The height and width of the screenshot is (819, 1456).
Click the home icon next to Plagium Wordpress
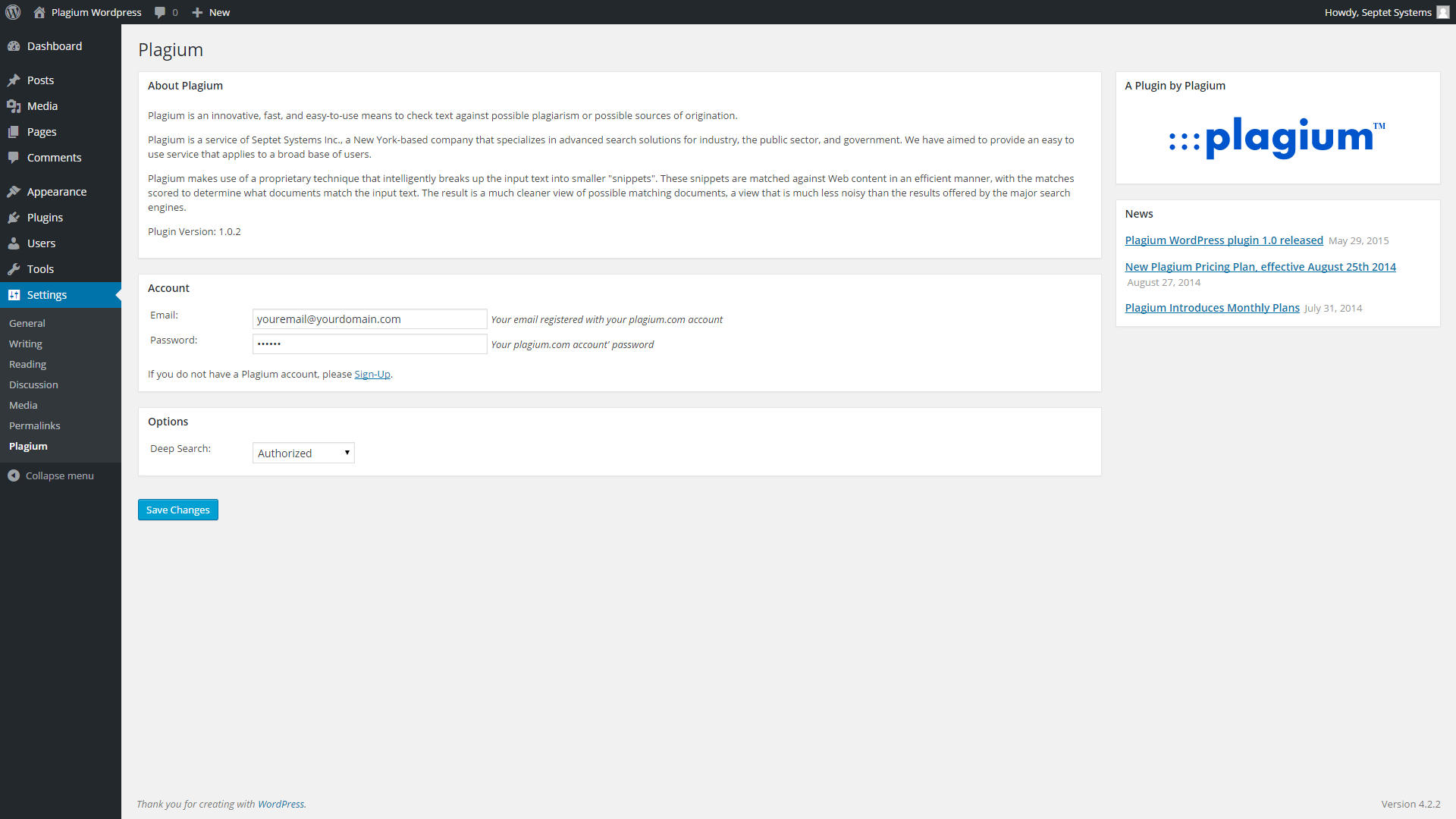tap(39, 12)
